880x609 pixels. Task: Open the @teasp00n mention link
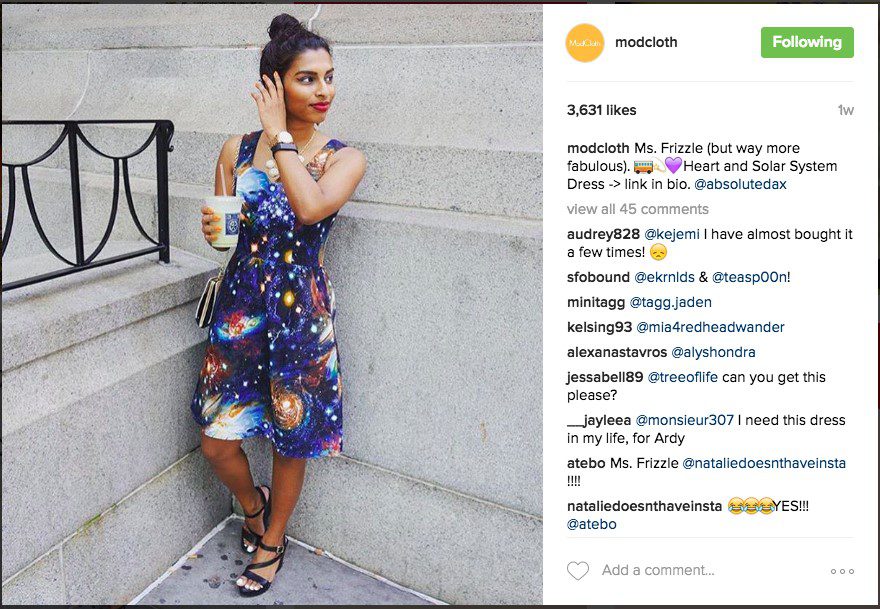pos(749,277)
